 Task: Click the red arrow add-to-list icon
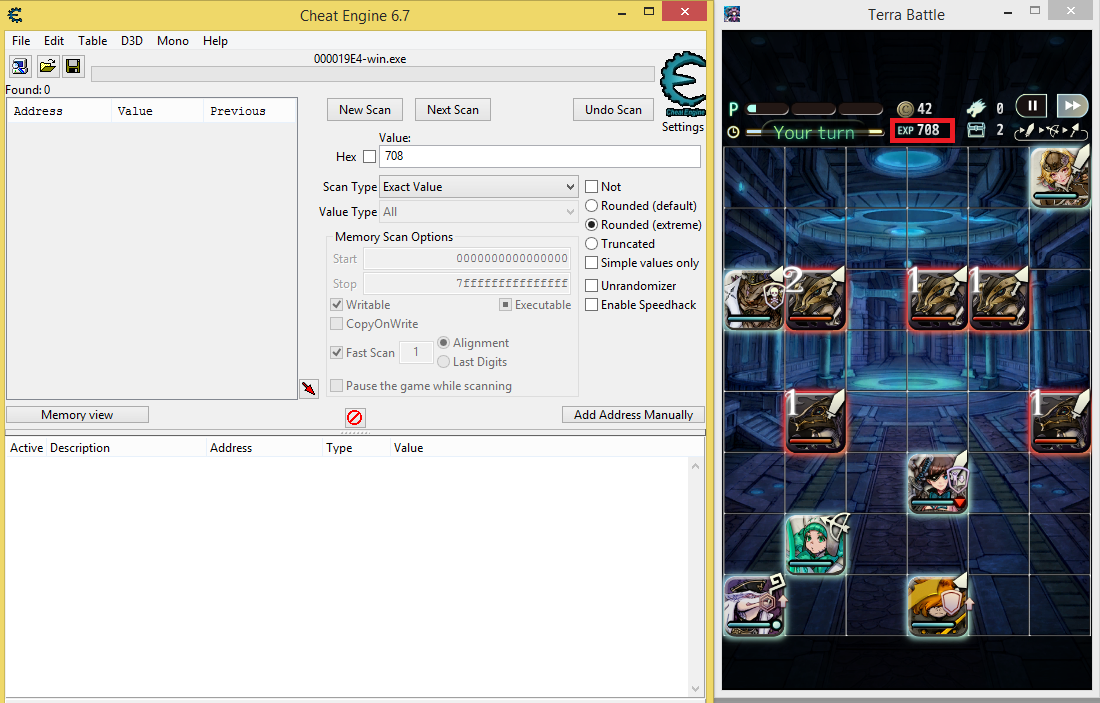tap(309, 389)
